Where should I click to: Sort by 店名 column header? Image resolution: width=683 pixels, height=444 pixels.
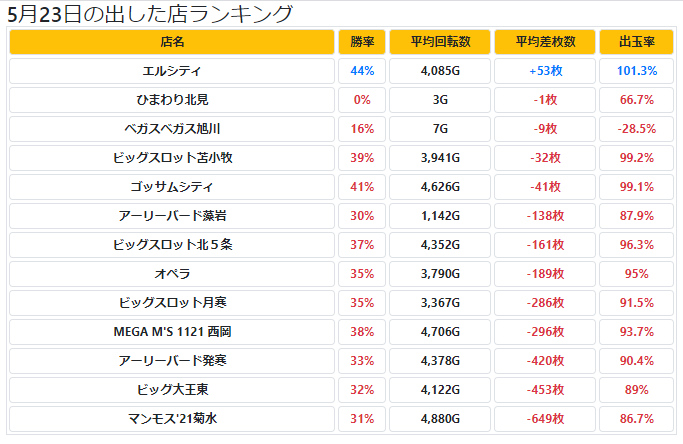pos(172,42)
